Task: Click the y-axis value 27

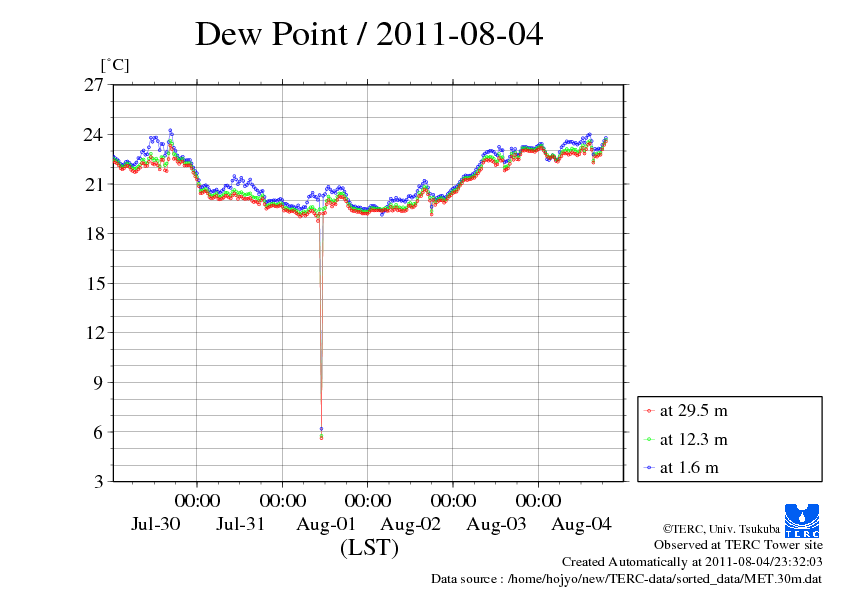Action: [93, 85]
